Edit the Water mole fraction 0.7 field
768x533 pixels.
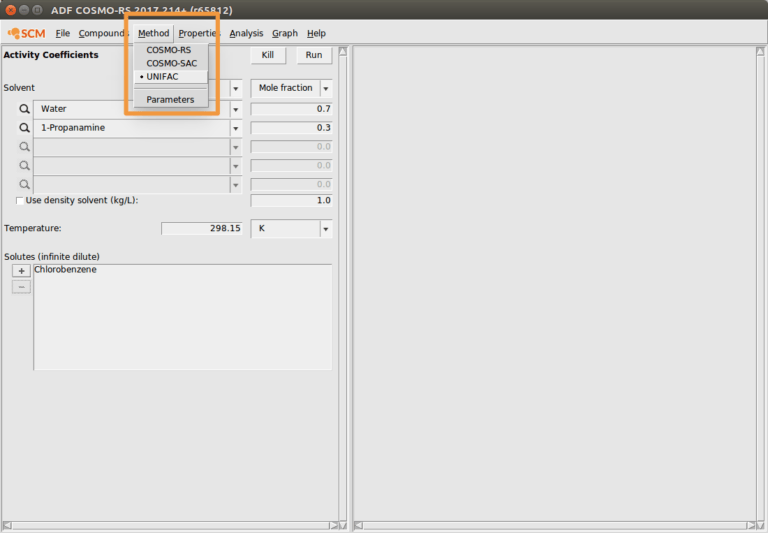coord(291,109)
